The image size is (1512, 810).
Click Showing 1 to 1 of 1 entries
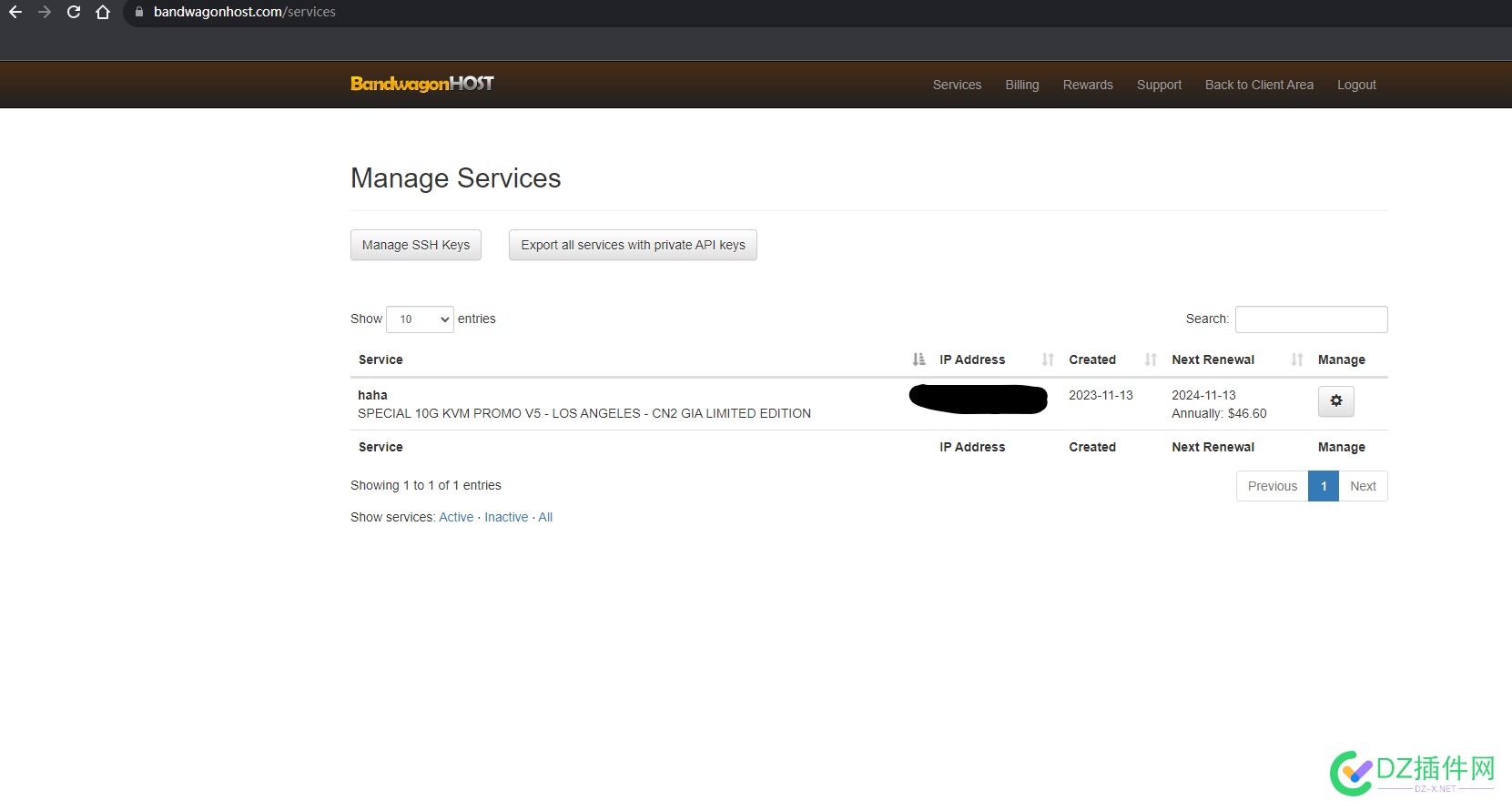[426, 485]
